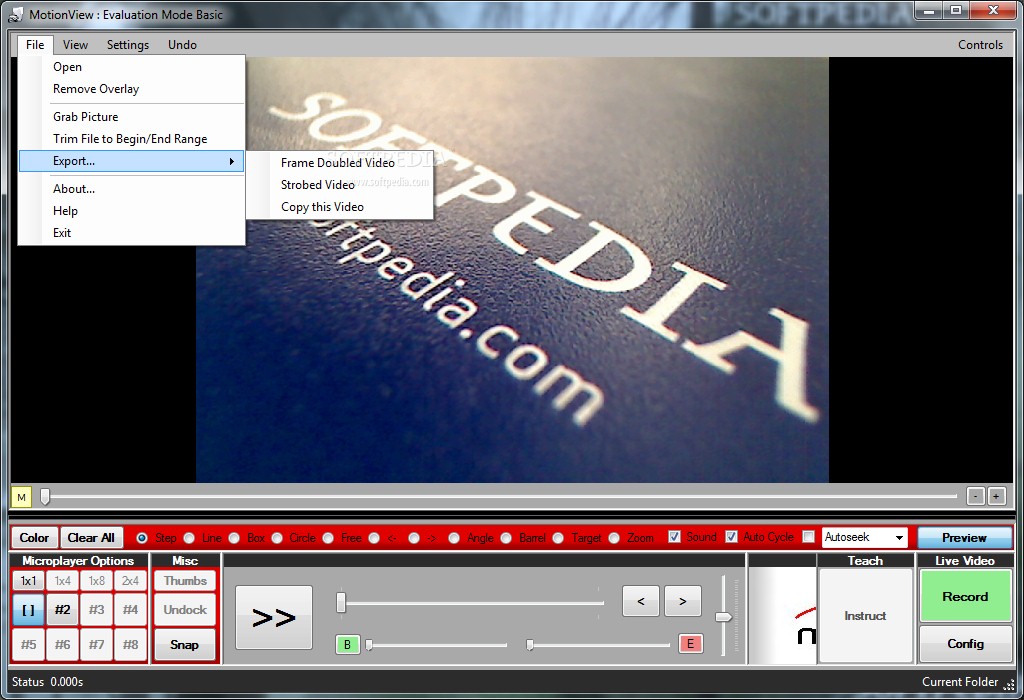Select microplayer slot #3
This screenshot has width=1024, height=700.
point(97,610)
